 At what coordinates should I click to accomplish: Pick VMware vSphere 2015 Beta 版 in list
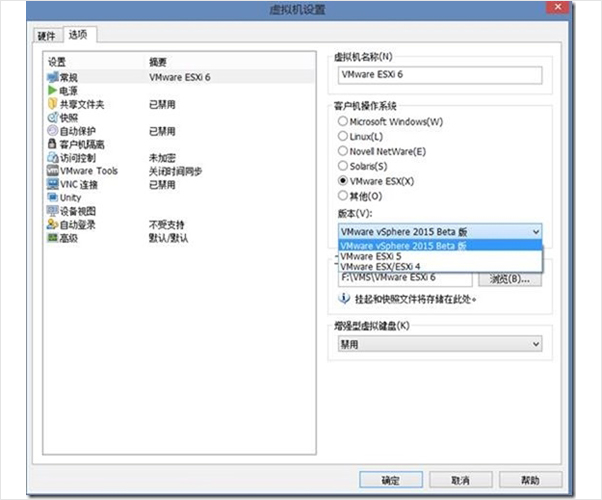tap(440, 245)
